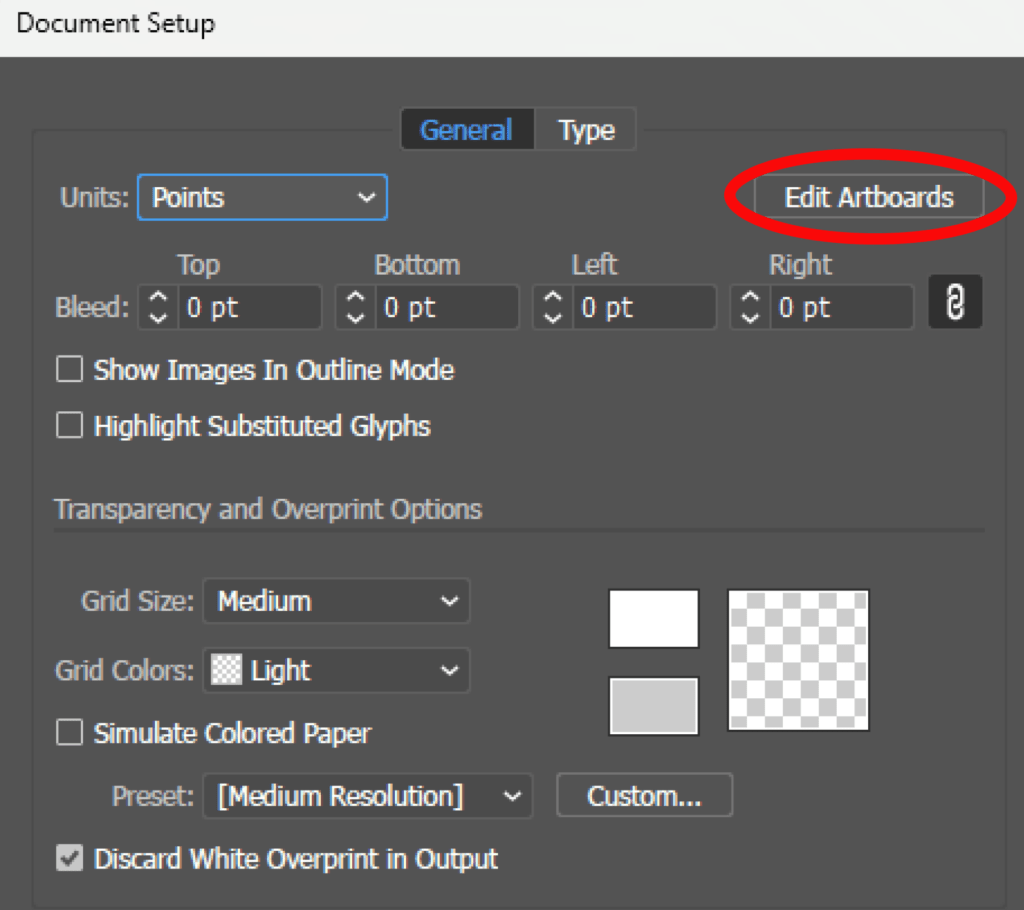Select the General tab
Image resolution: width=1024 pixels, height=910 pixels.
point(466,130)
